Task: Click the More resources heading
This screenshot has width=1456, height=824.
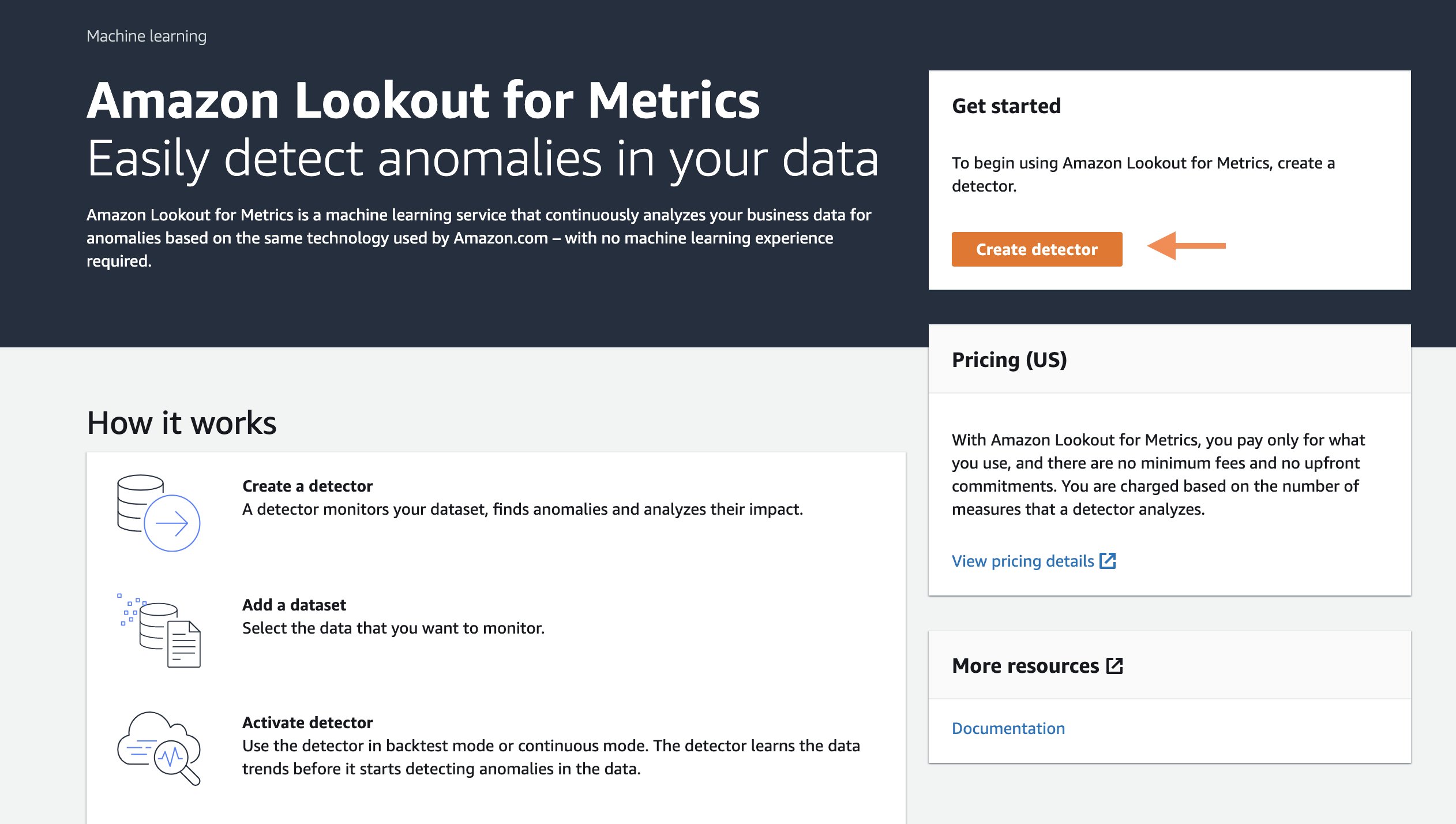Action: (x=1025, y=666)
